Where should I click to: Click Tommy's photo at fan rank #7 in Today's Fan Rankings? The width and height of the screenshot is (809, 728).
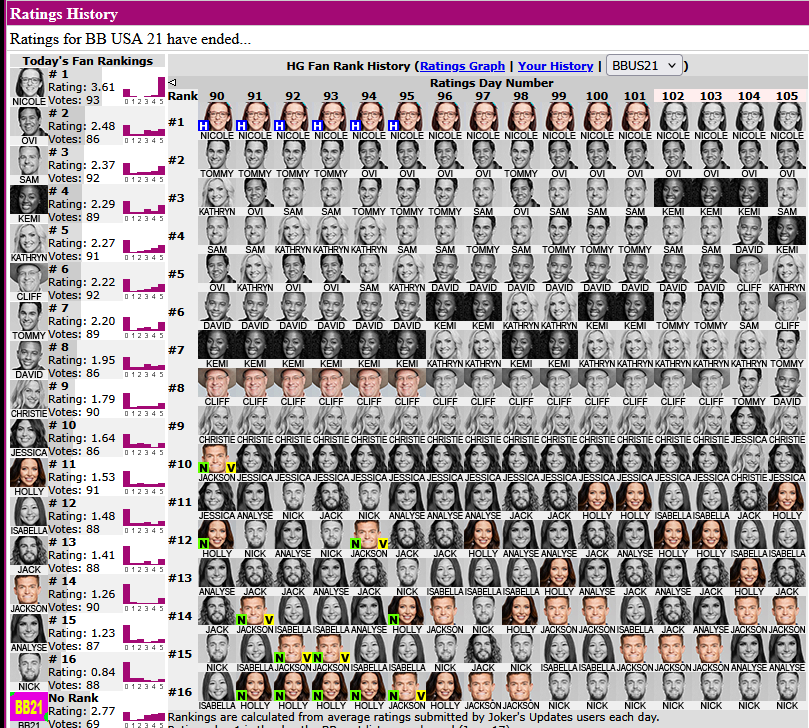point(29,316)
